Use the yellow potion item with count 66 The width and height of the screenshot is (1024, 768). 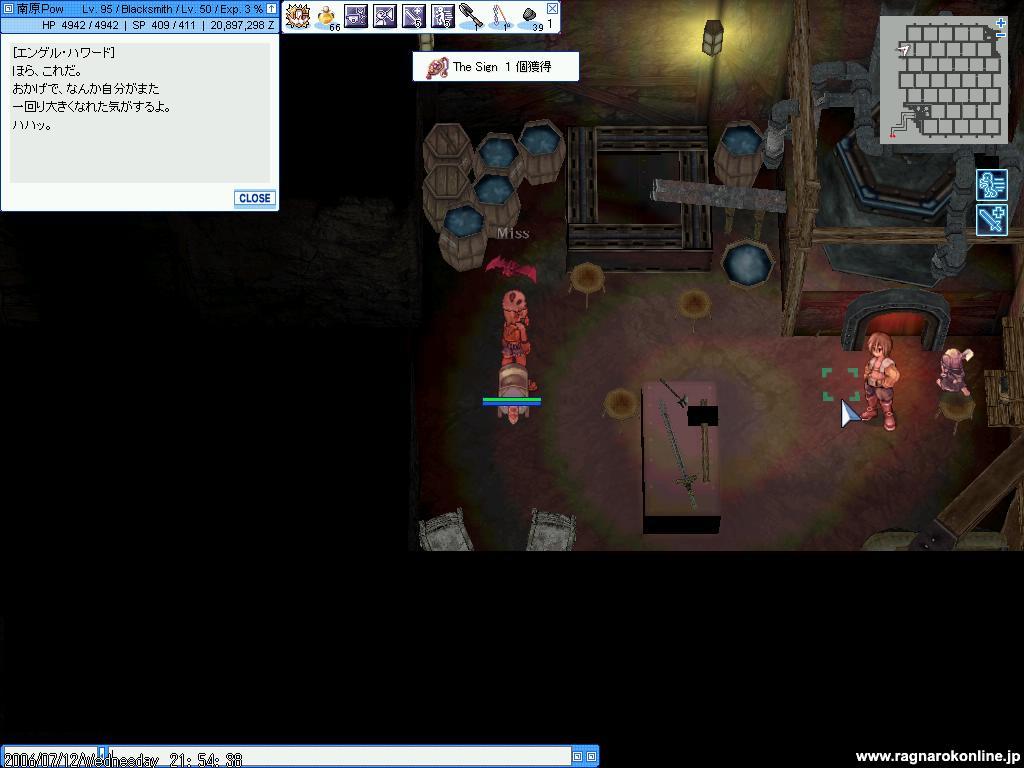[x=327, y=16]
